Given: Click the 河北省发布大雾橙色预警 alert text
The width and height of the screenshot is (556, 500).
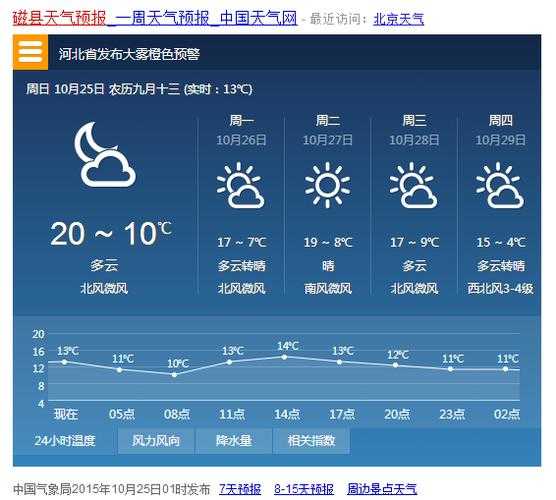Looking at the screenshot, I should [129, 54].
